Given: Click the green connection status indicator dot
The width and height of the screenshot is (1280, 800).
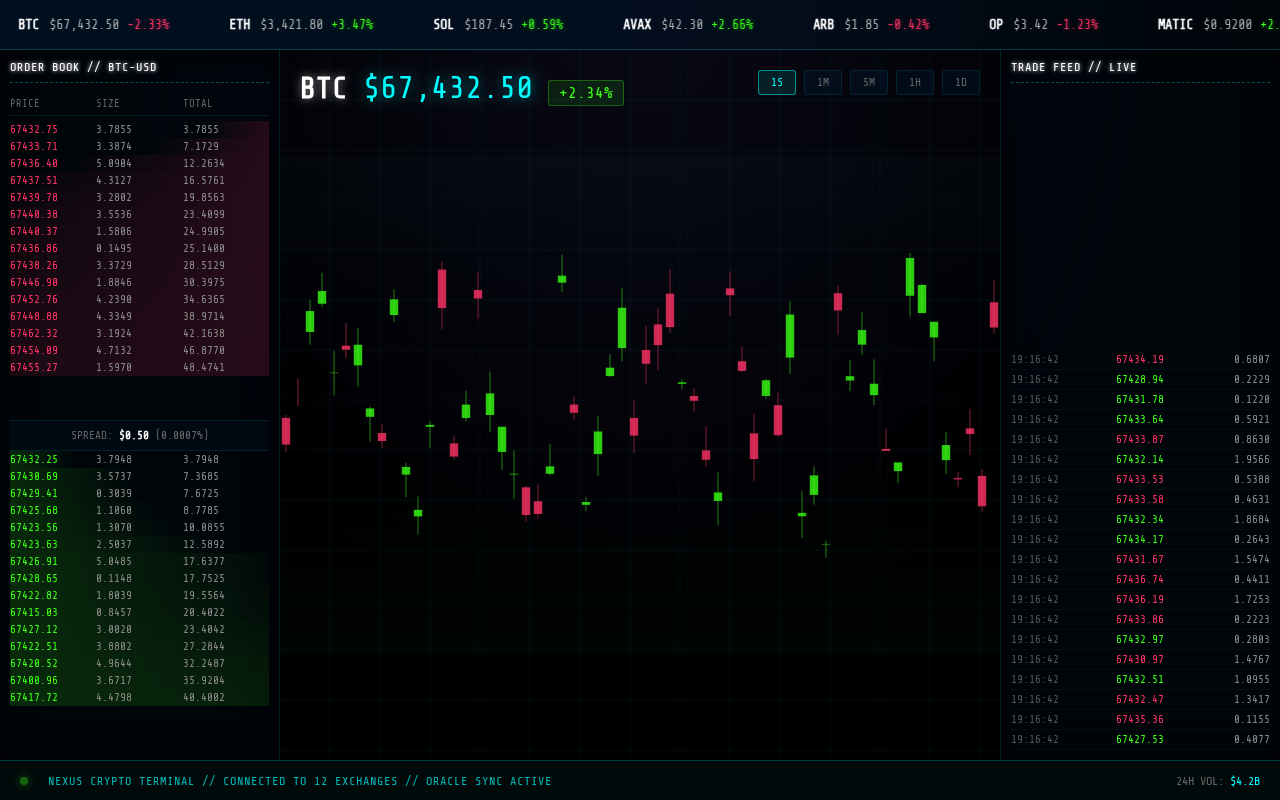Looking at the screenshot, I should (x=23, y=780).
